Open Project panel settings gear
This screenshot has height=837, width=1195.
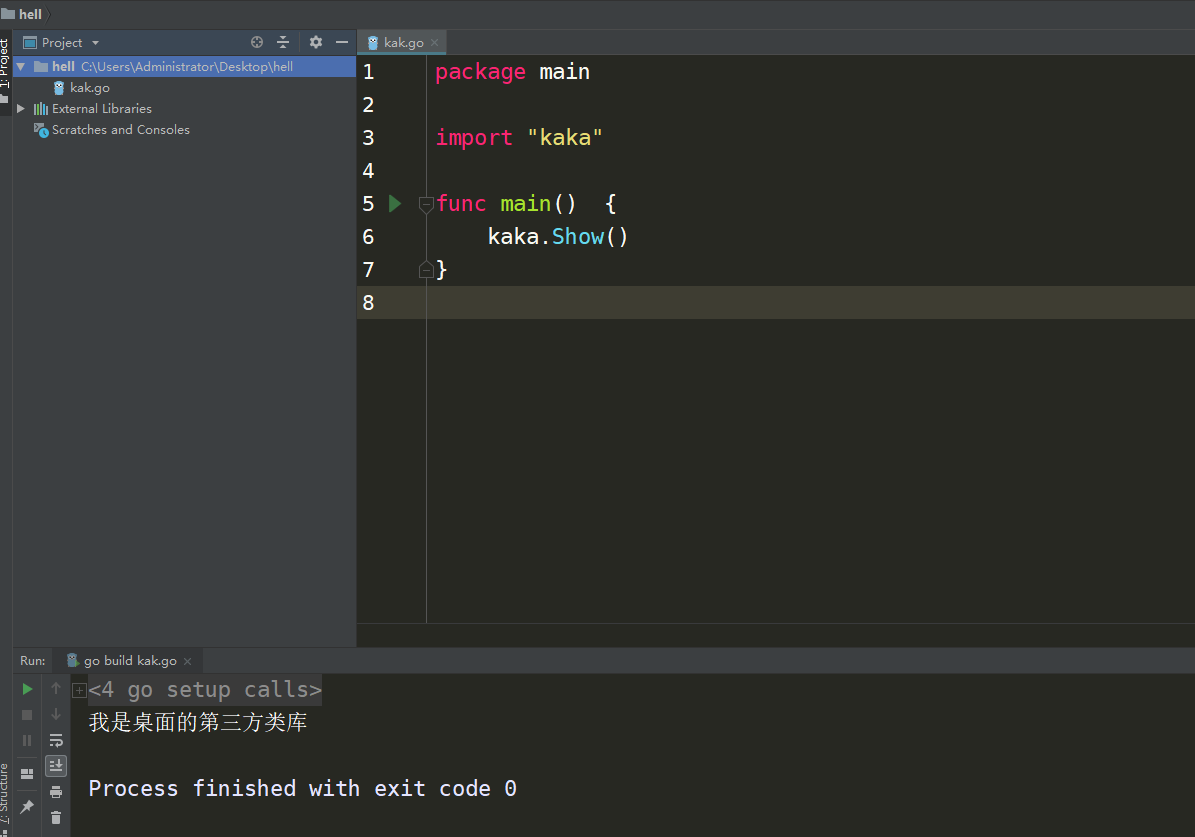(x=316, y=43)
